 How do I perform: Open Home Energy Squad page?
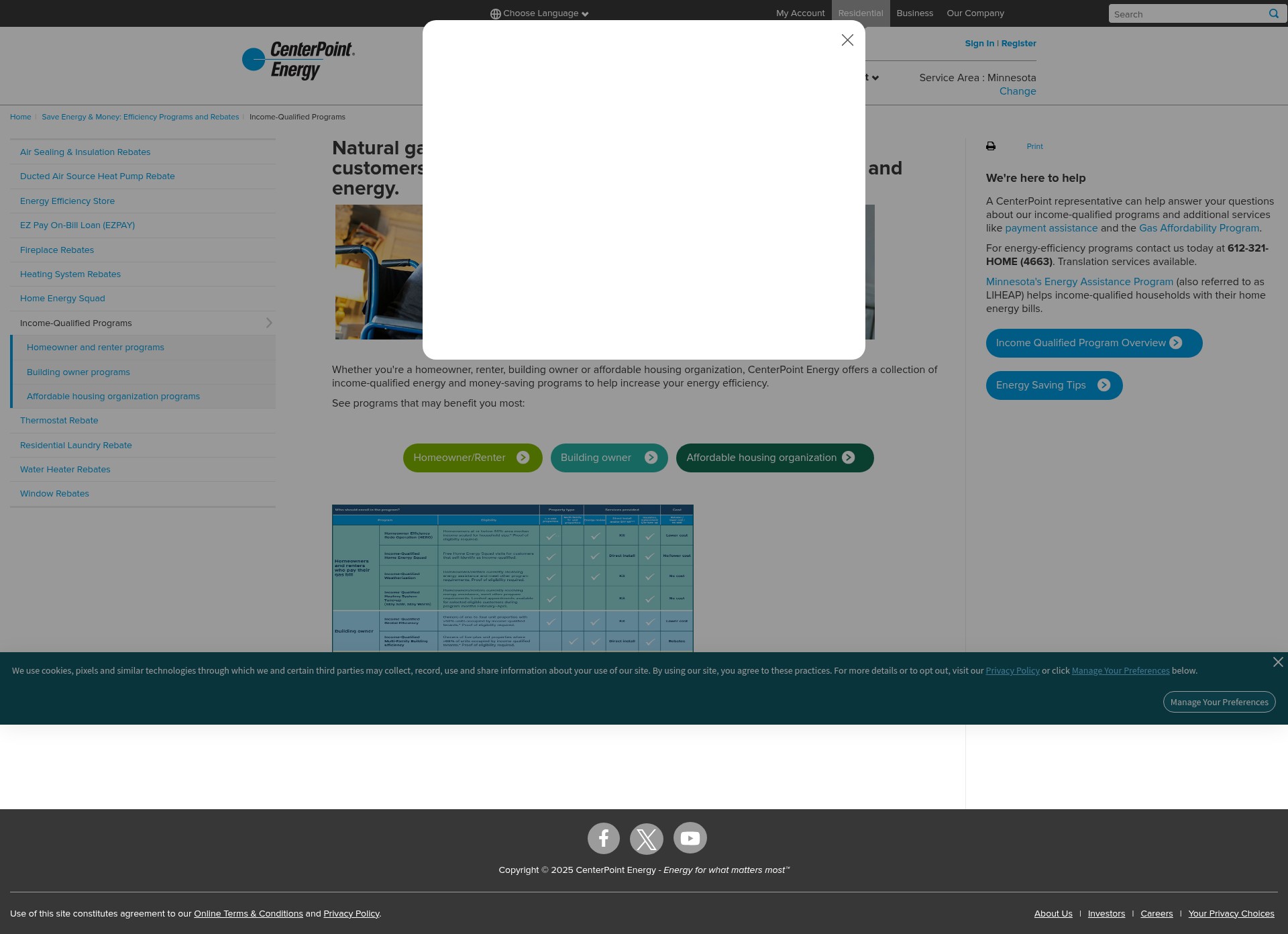click(x=62, y=299)
